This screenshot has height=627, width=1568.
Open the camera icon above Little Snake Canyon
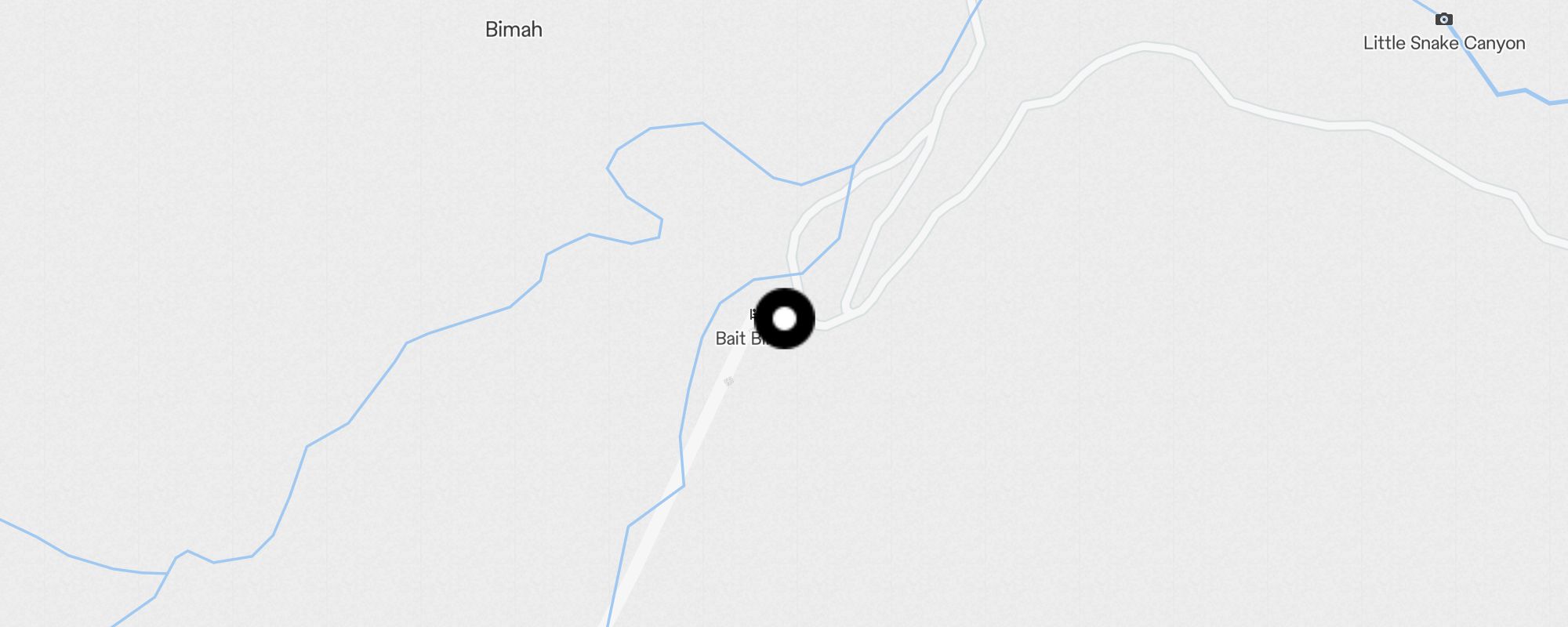click(1443, 19)
